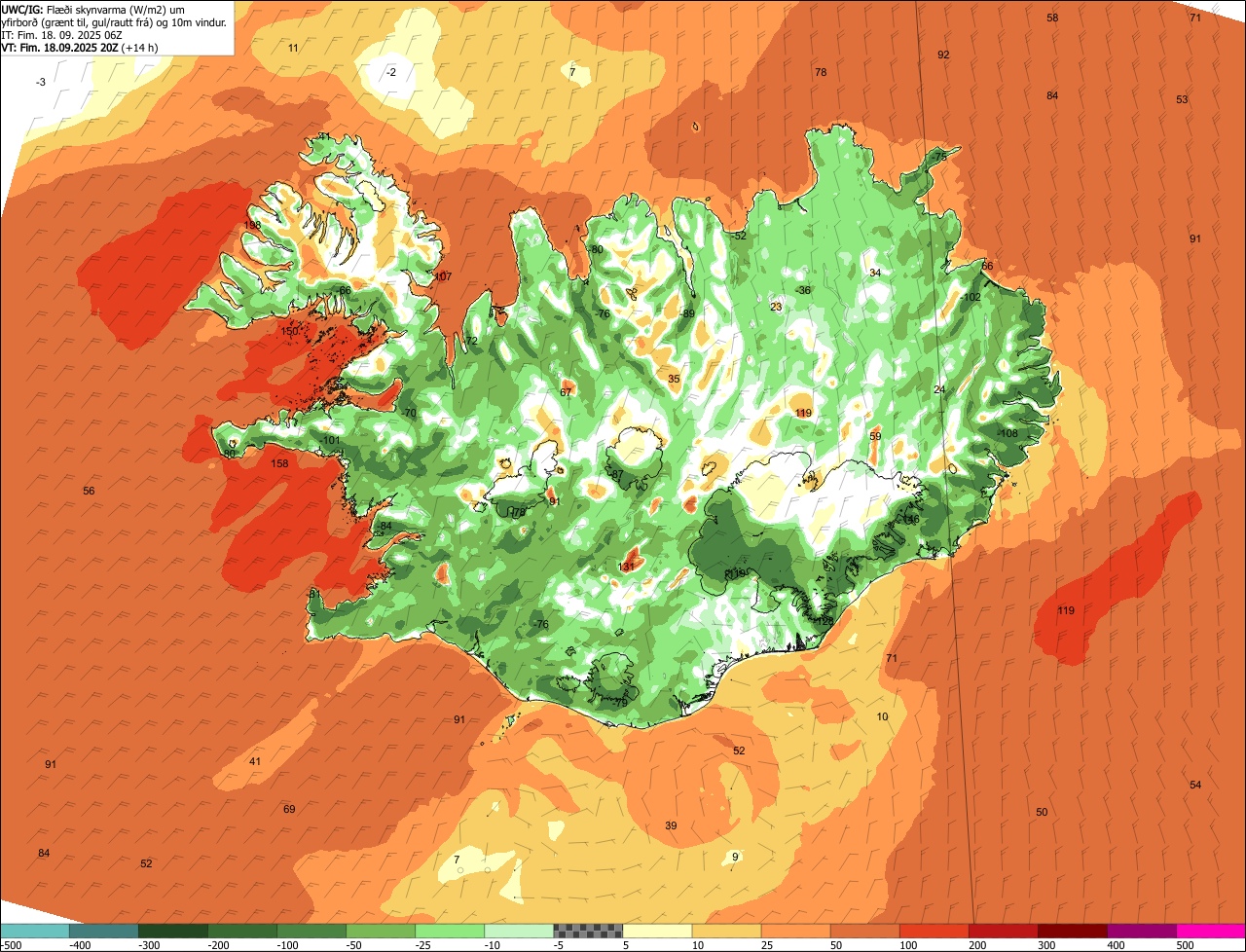
Task: Click the ocean value 78 at the top
Action: tap(821, 72)
